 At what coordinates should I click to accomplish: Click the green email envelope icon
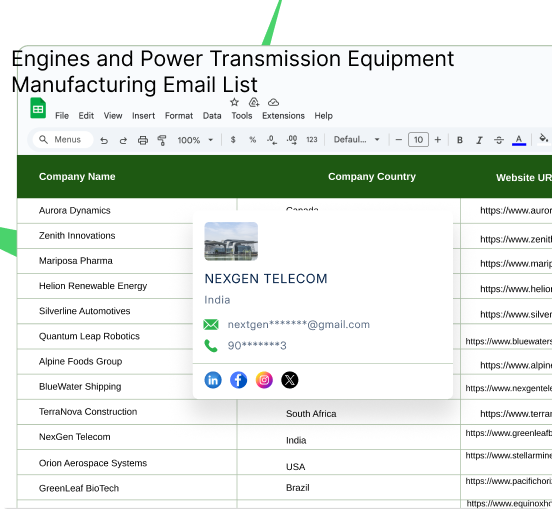click(x=211, y=325)
